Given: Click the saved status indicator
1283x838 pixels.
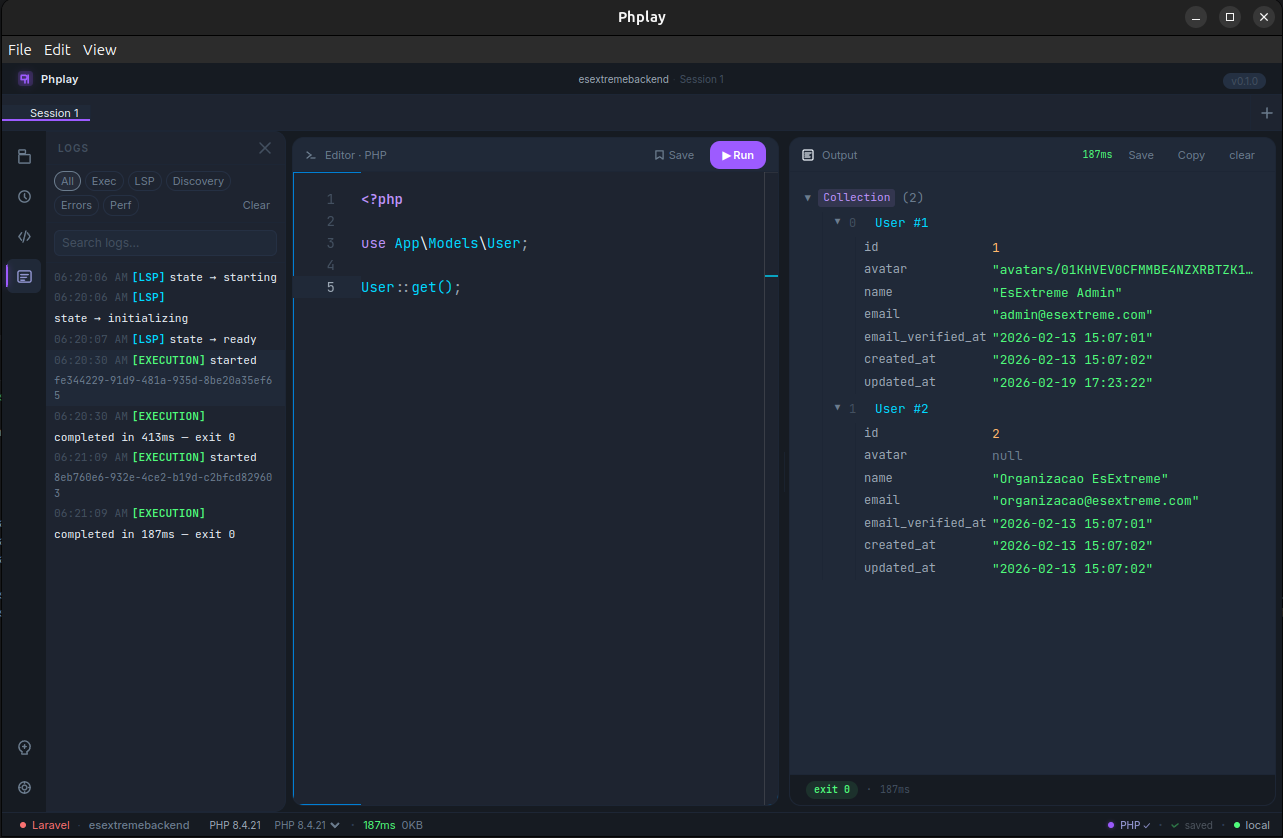Looking at the screenshot, I should [1192, 825].
